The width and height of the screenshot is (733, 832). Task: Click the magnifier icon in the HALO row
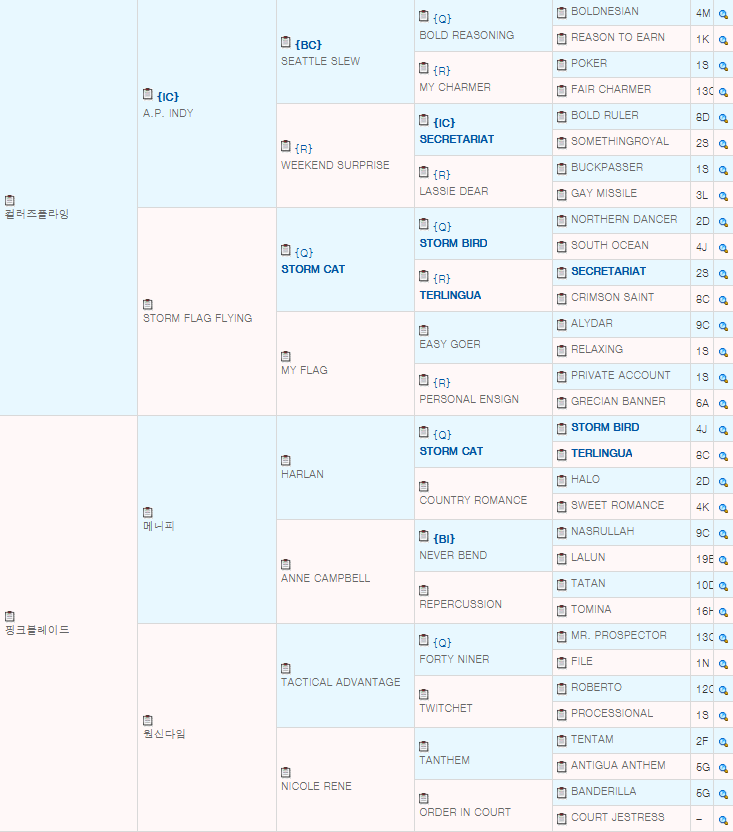(723, 482)
